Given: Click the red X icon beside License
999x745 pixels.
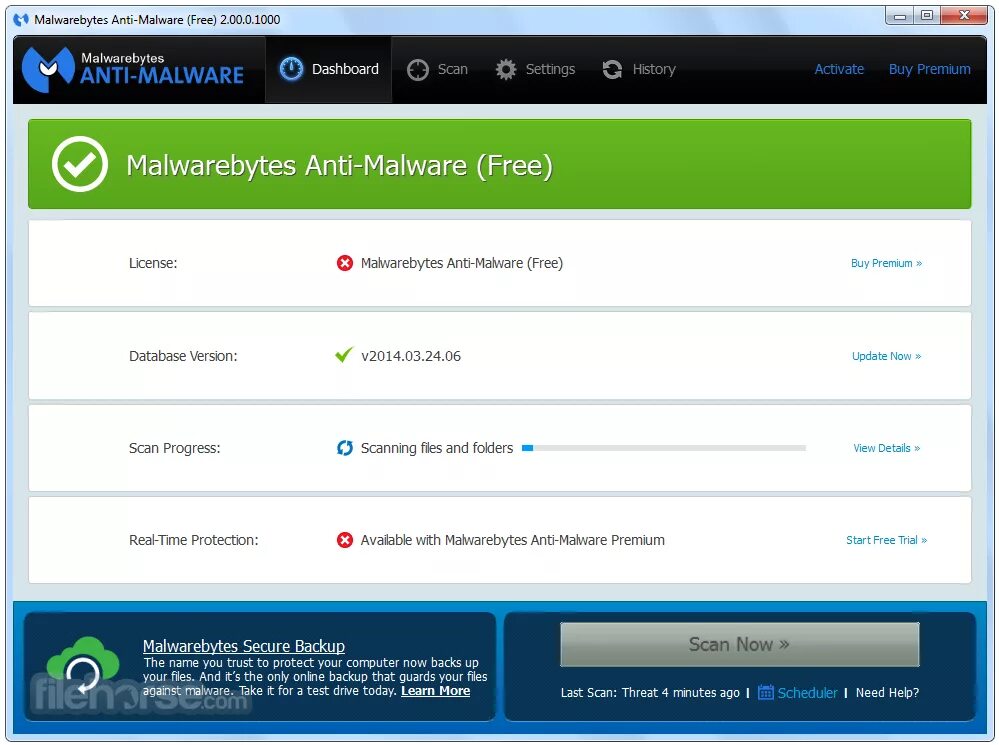Looking at the screenshot, I should click(345, 263).
